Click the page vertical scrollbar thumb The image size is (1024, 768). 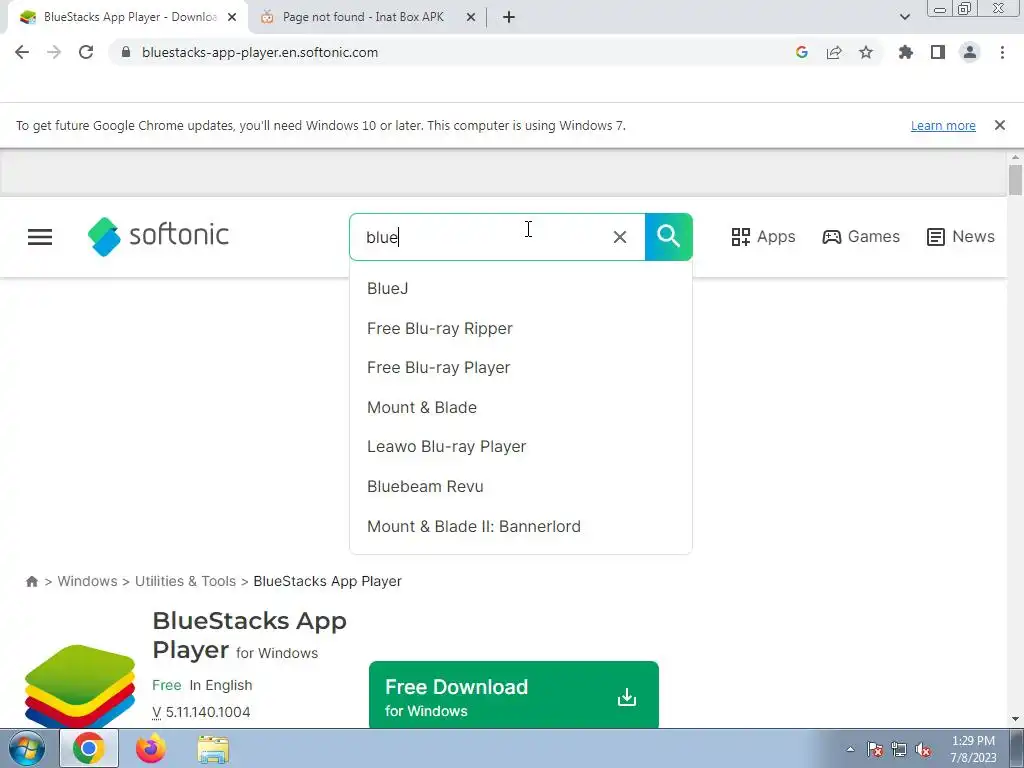point(1015,180)
